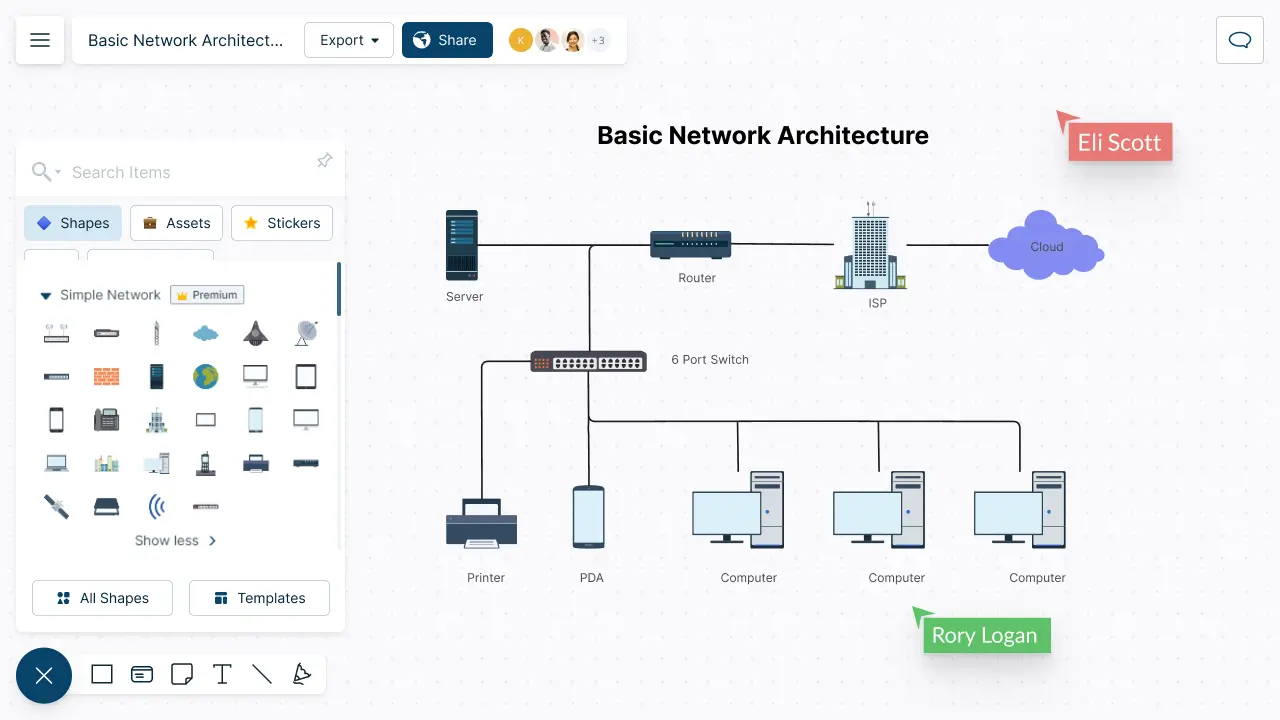Switch to the Shapes tab
This screenshot has height=720, width=1280.
click(73, 223)
